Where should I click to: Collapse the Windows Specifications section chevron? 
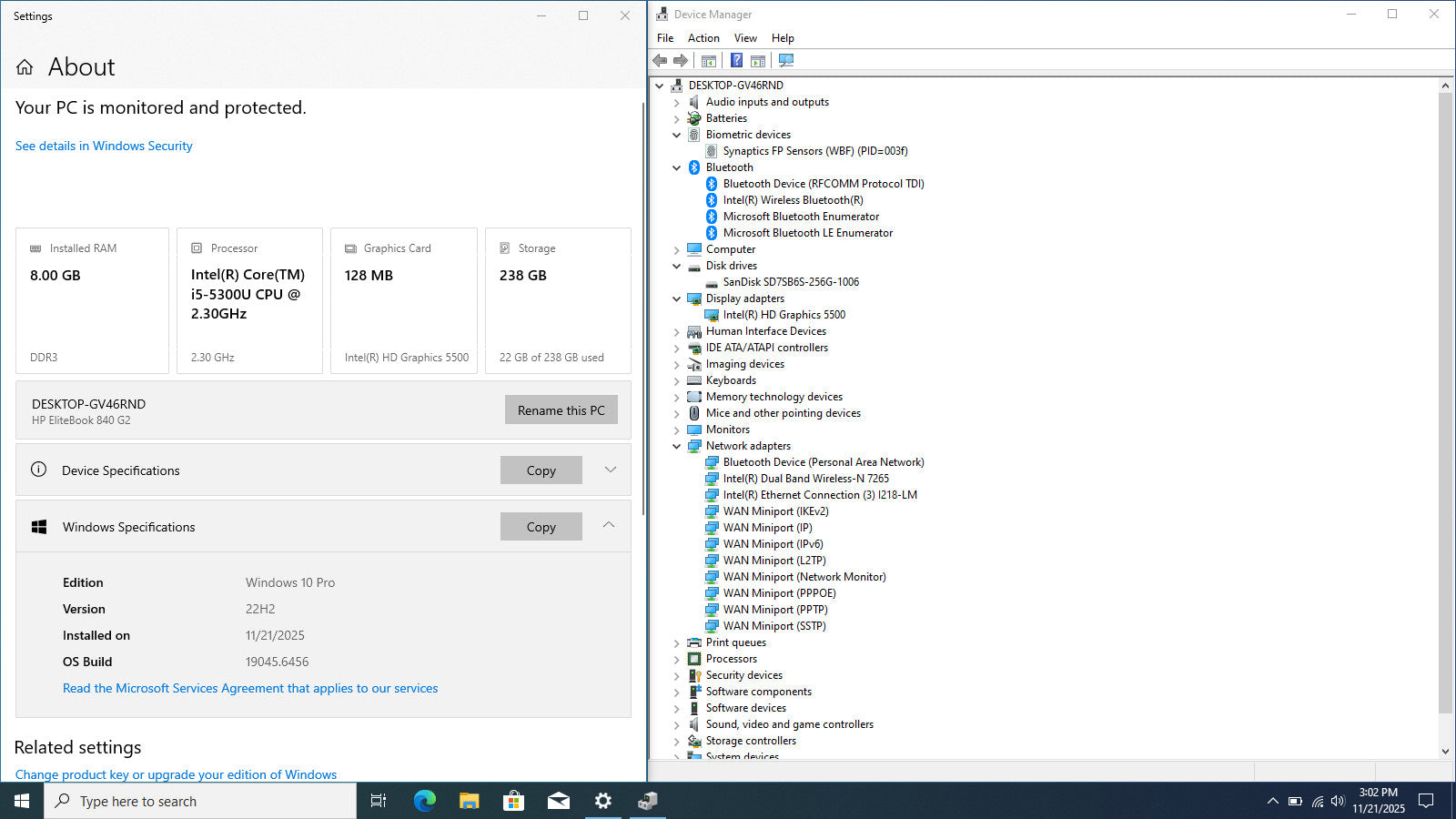click(609, 526)
